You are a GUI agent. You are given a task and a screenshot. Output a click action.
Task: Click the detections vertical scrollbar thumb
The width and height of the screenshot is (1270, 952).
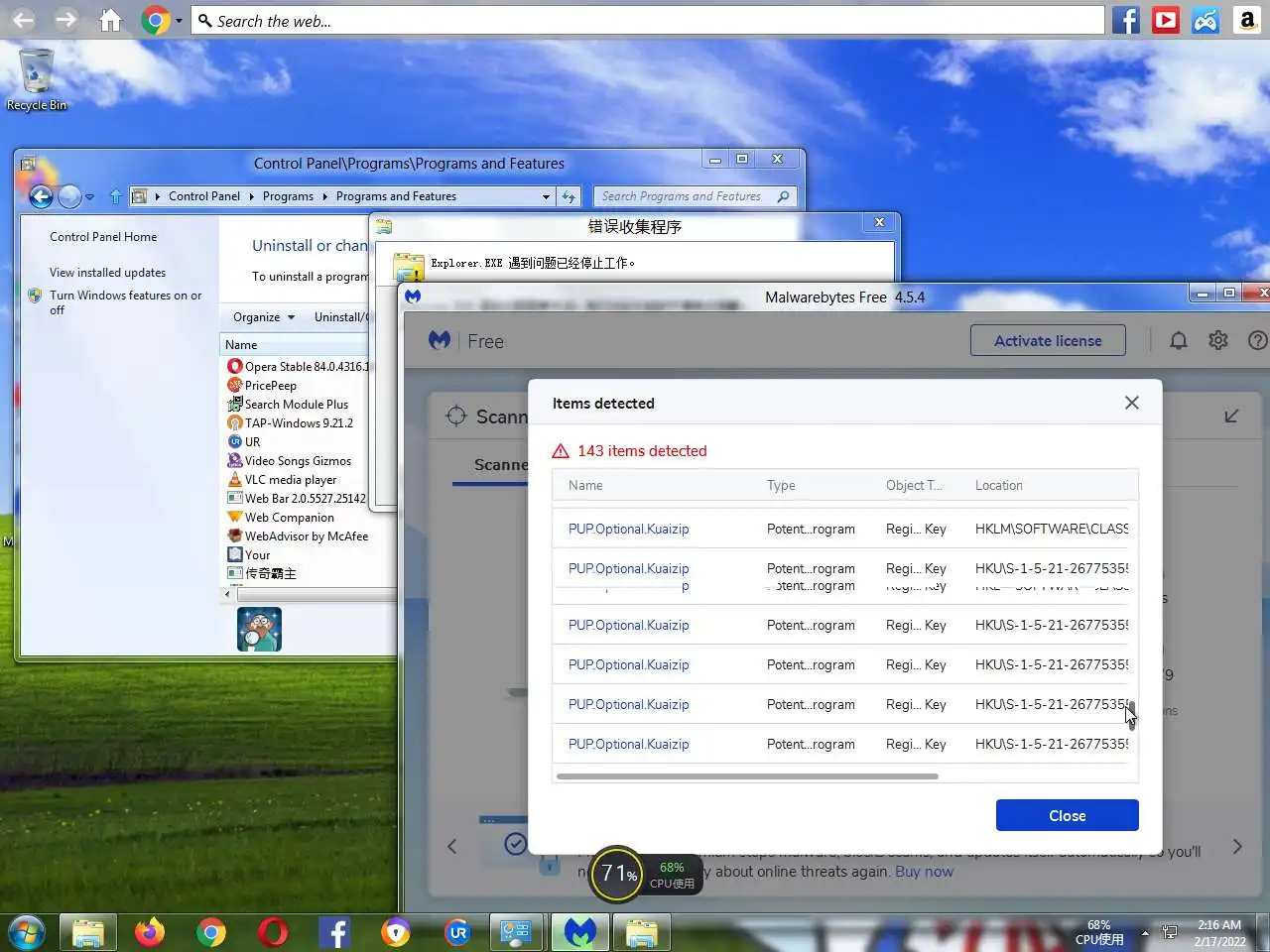[x=1131, y=714]
